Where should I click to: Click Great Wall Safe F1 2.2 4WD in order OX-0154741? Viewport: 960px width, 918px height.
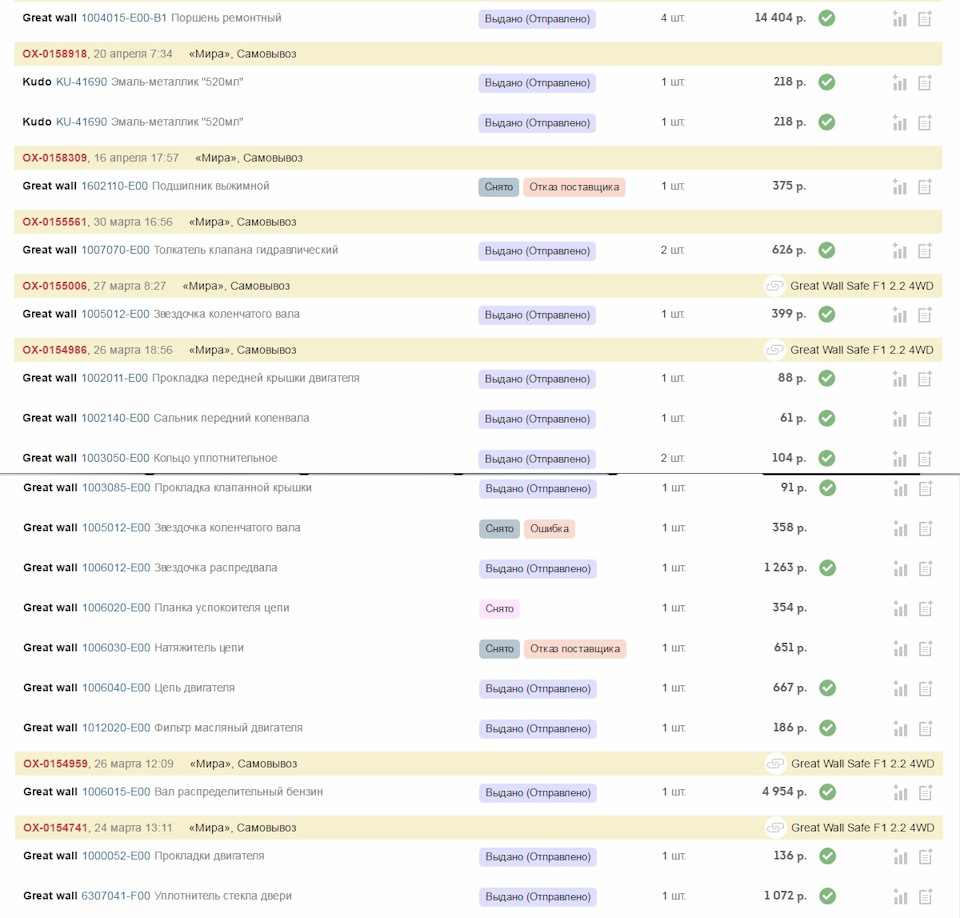coord(863,828)
